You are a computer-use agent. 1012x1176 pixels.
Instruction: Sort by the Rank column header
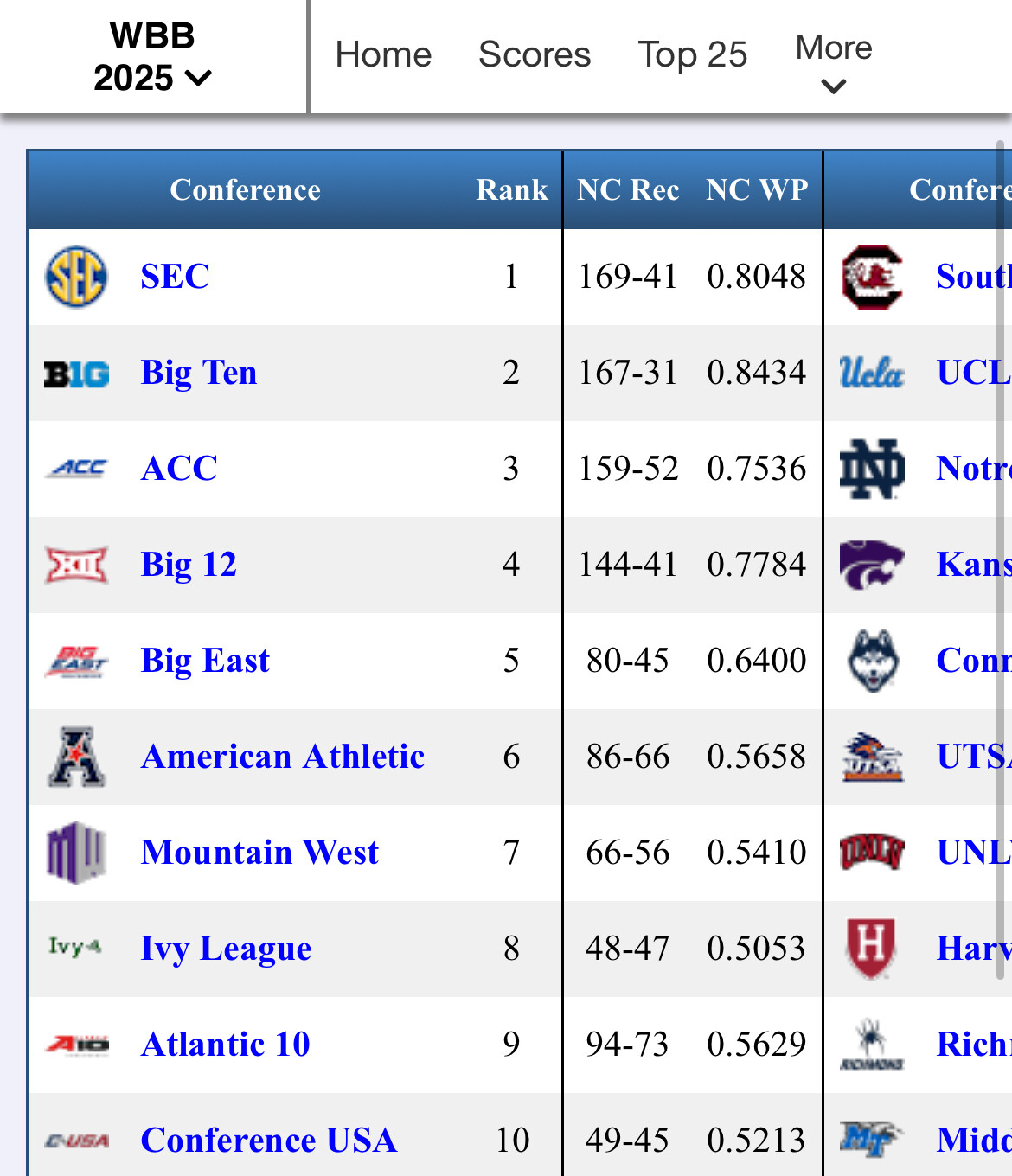(x=511, y=190)
